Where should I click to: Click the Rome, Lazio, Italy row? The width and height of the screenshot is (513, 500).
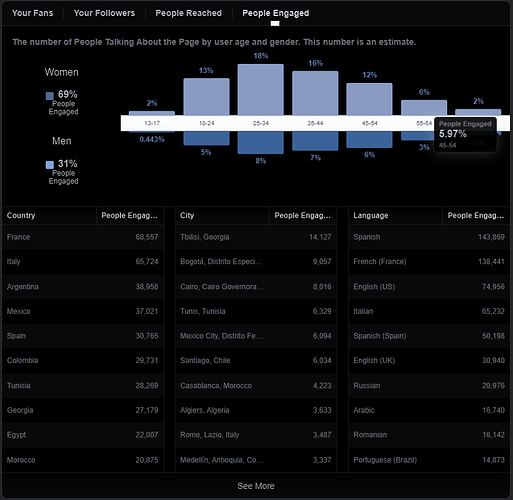tap(256, 435)
